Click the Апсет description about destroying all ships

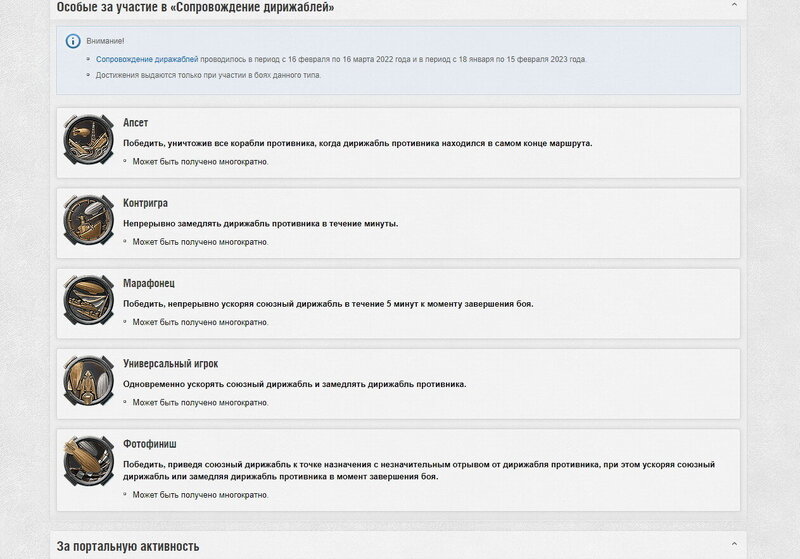tap(358, 143)
